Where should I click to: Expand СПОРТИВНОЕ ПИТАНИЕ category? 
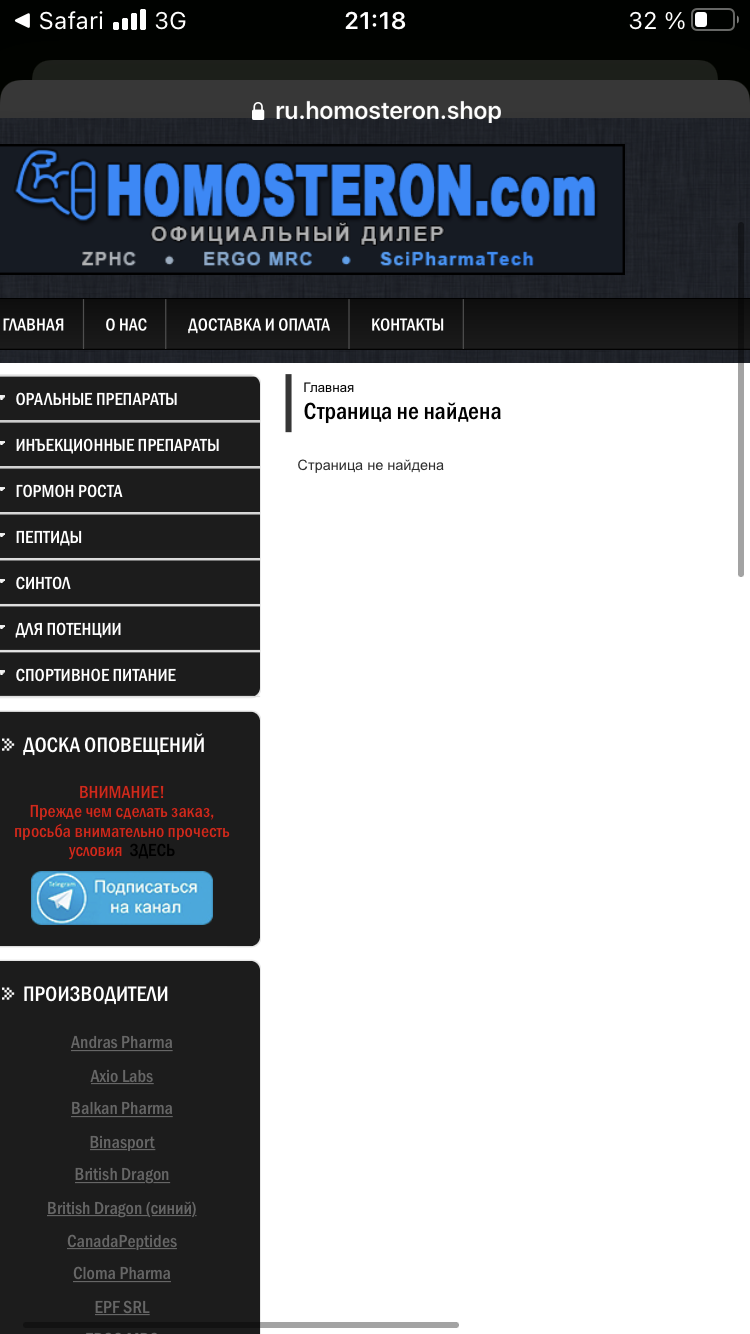click(x=130, y=675)
